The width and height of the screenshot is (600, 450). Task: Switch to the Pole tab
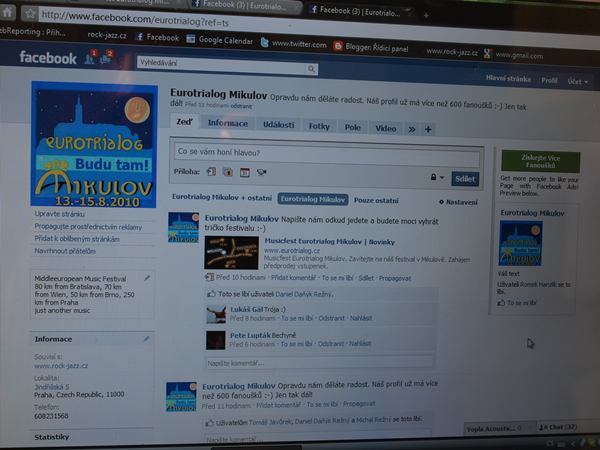tap(352, 127)
